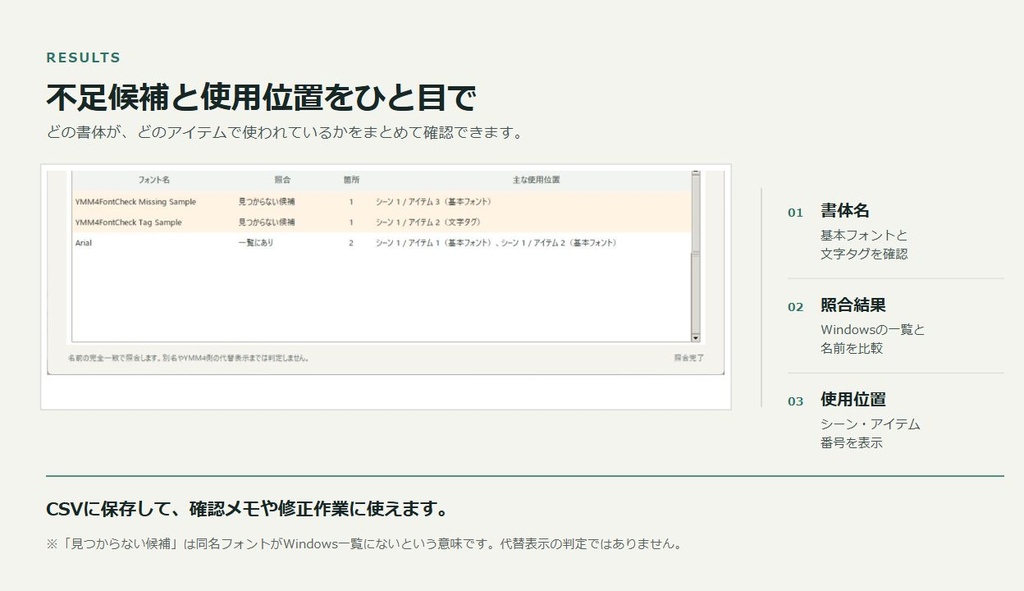Screen dimensions: 1024x591
Task: Click the 箇所 column header
Action: [351, 180]
